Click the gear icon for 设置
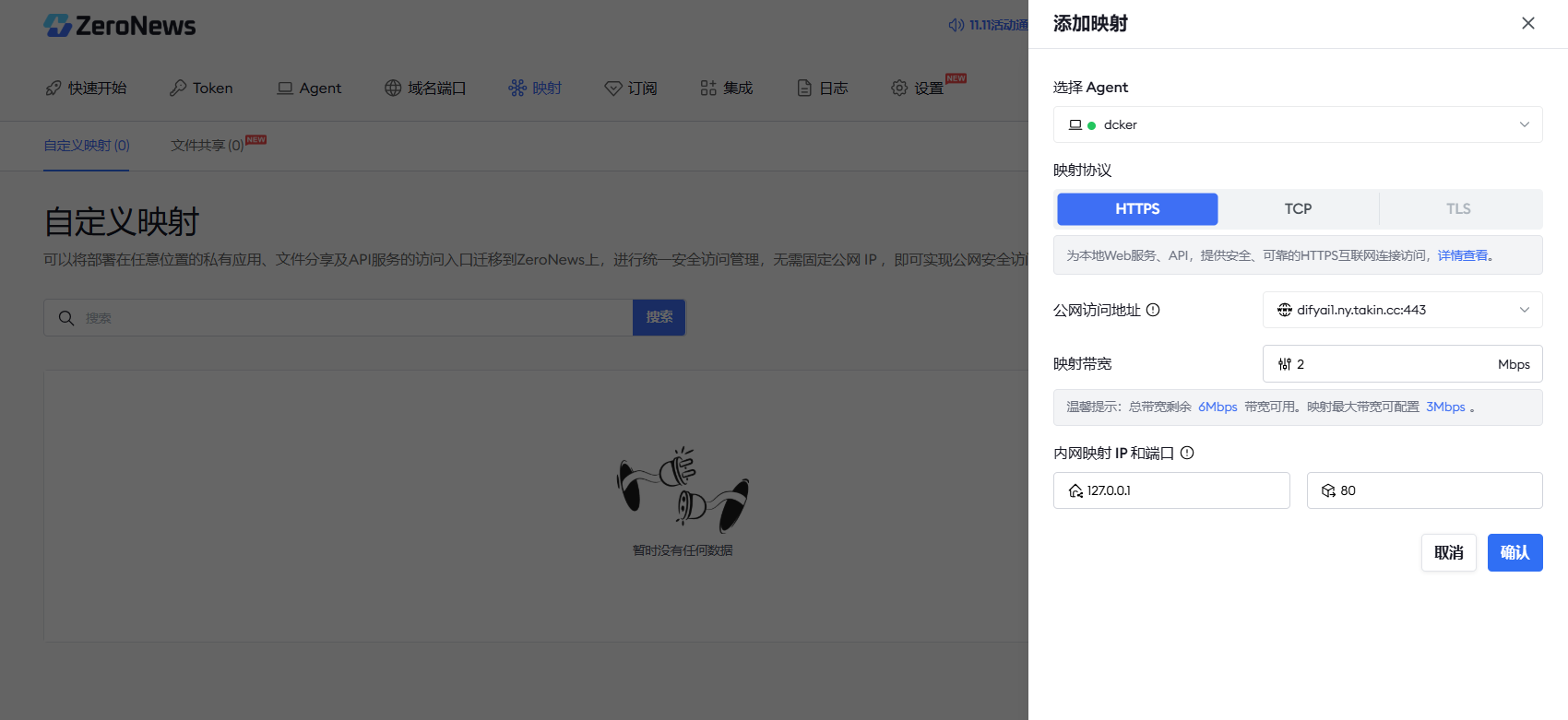 [899, 88]
